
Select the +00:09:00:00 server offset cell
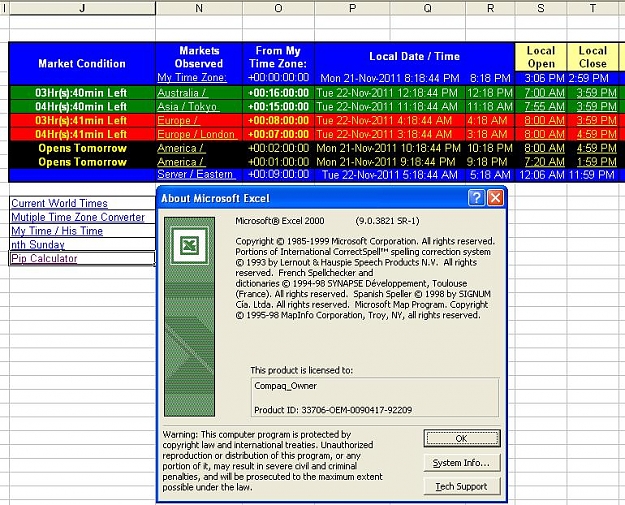coord(278,175)
